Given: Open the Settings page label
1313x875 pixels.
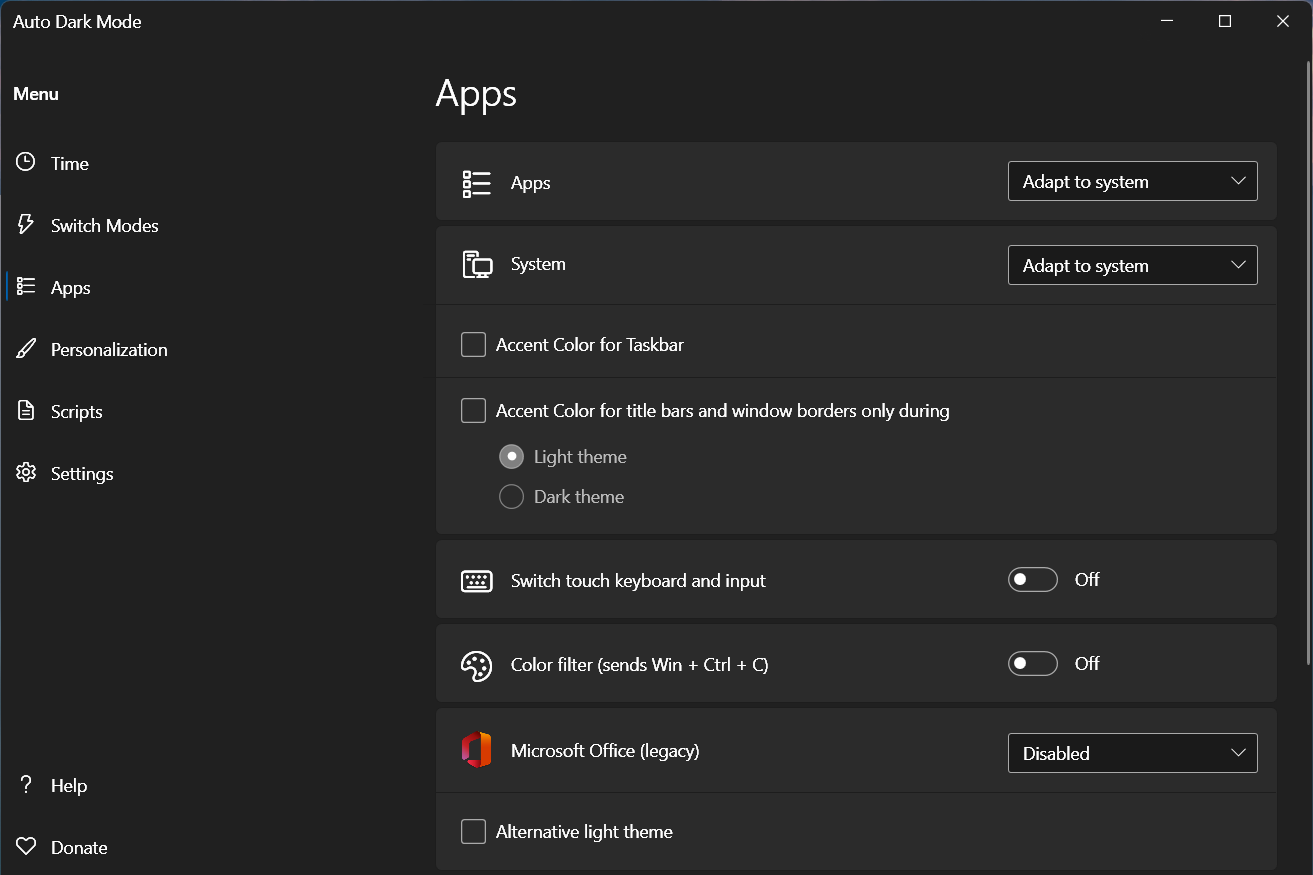Looking at the screenshot, I should [x=82, y=473].
